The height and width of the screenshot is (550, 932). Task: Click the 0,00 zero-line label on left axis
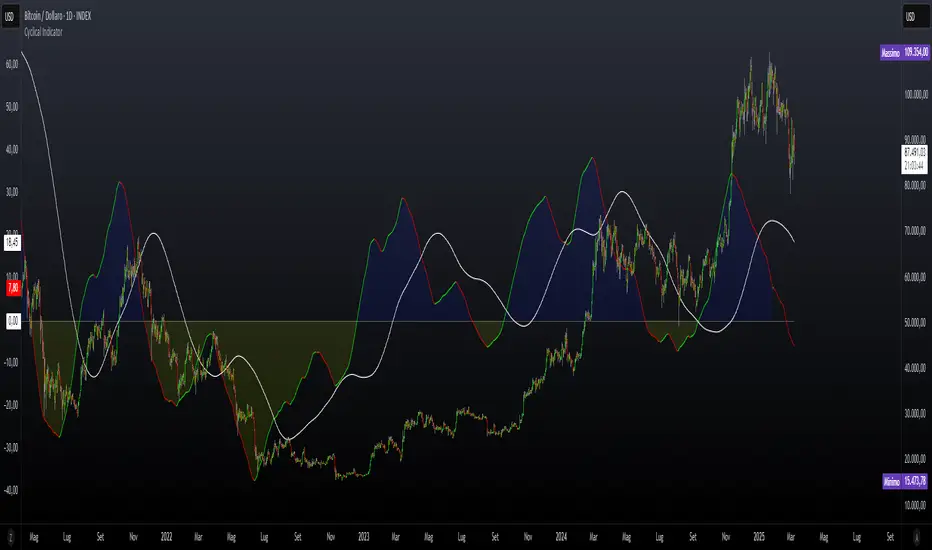click(12, 321)
